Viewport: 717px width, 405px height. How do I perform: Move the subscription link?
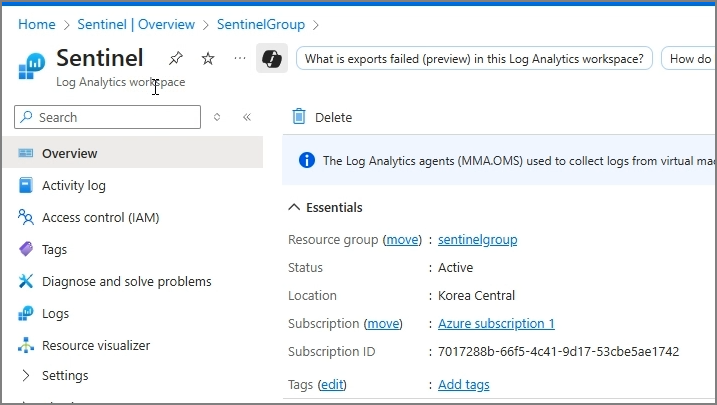[383, 324]
